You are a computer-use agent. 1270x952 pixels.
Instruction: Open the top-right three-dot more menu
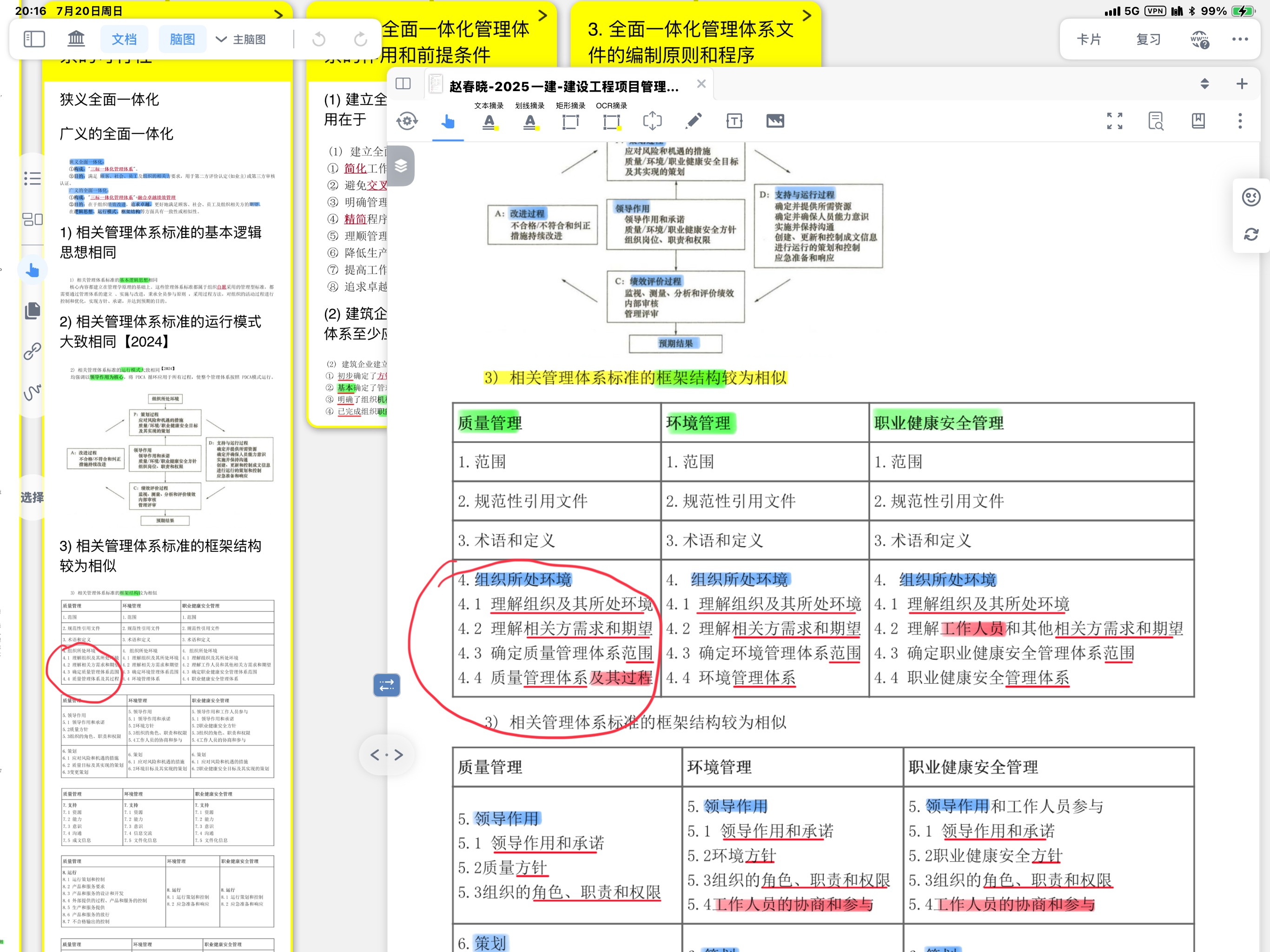1240,39
